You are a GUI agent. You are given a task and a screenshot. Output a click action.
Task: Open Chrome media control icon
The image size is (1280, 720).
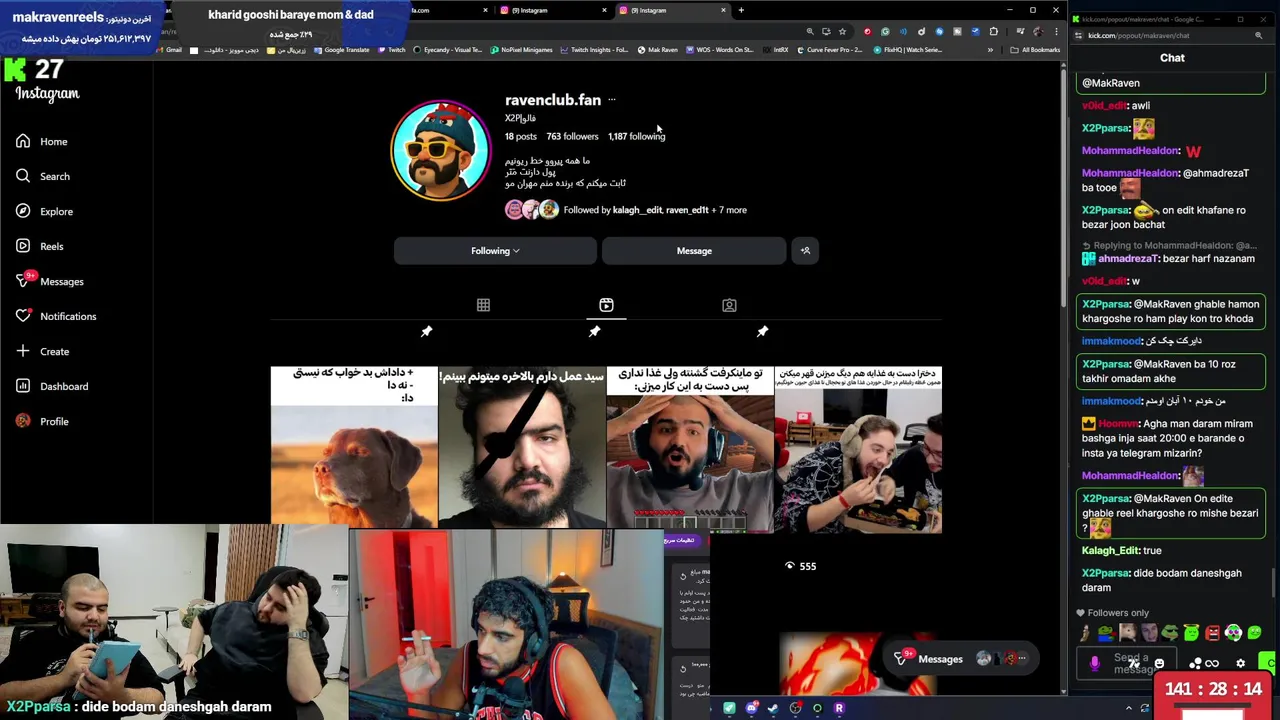[x=1020, y=32]
